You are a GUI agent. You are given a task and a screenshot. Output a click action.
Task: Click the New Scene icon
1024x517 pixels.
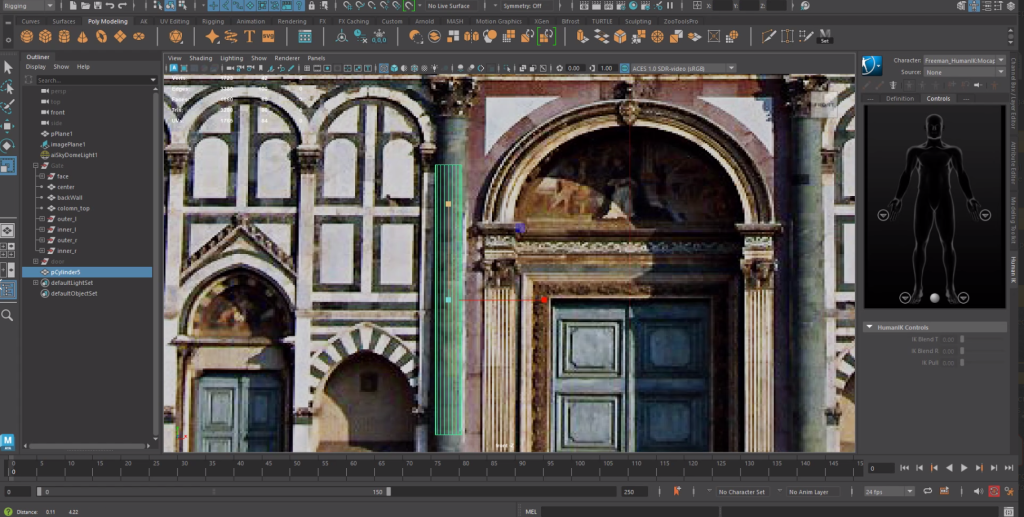74,5
